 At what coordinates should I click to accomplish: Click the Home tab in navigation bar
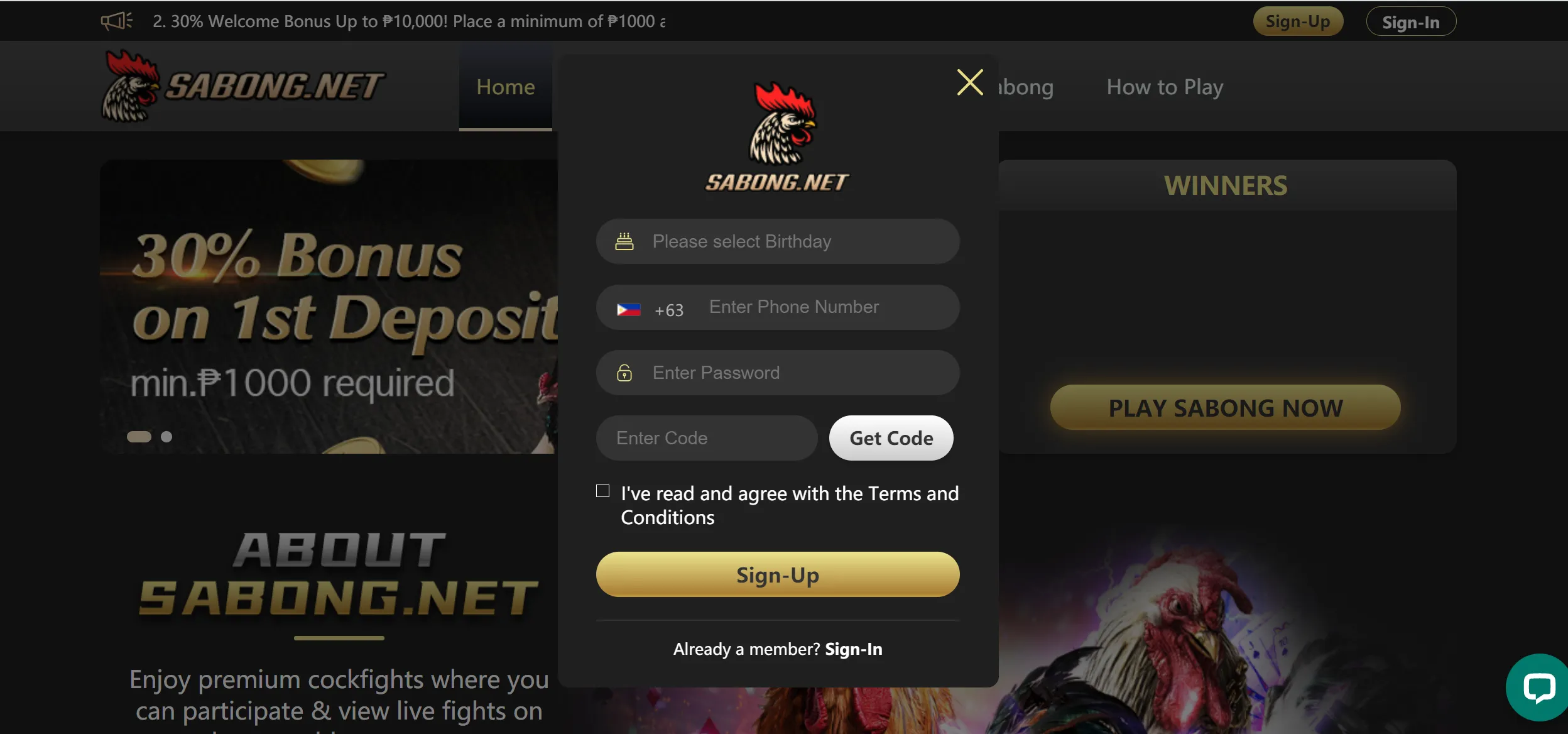[x=505, y=86]
